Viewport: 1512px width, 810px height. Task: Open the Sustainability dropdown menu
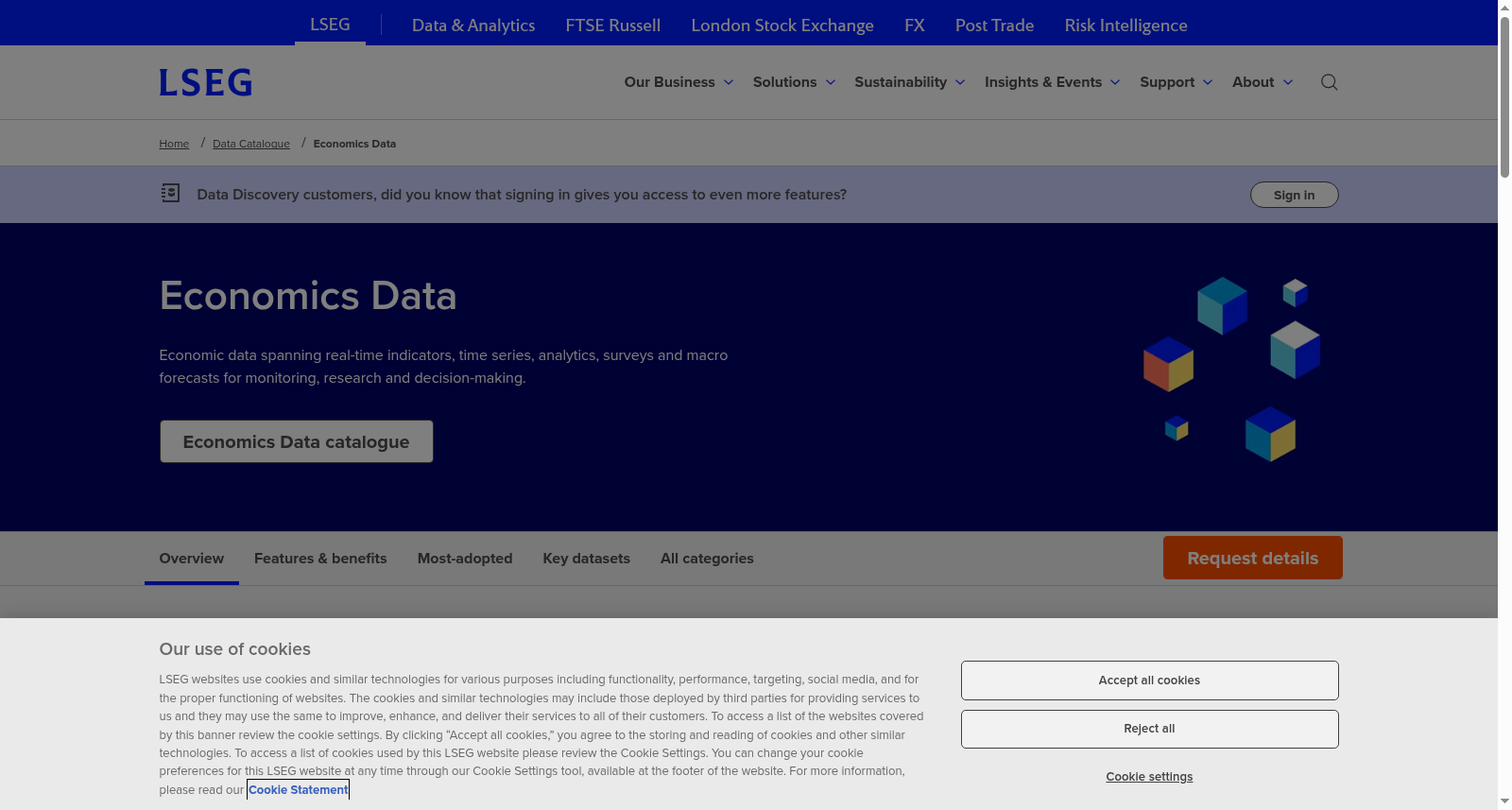[x=910, y=82]
